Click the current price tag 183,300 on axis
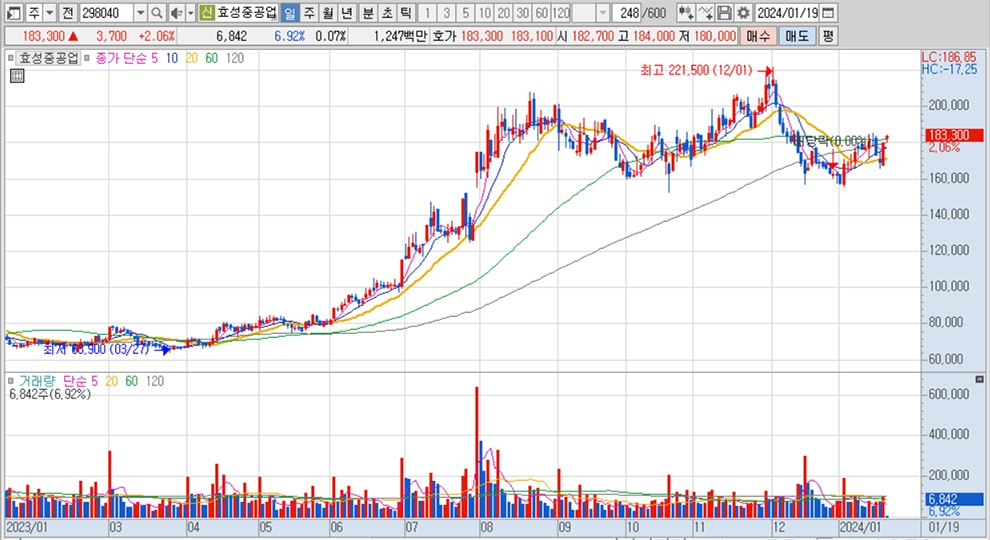Screen dimensions: 990x540 pyautogui.click(x=955, y=135)
